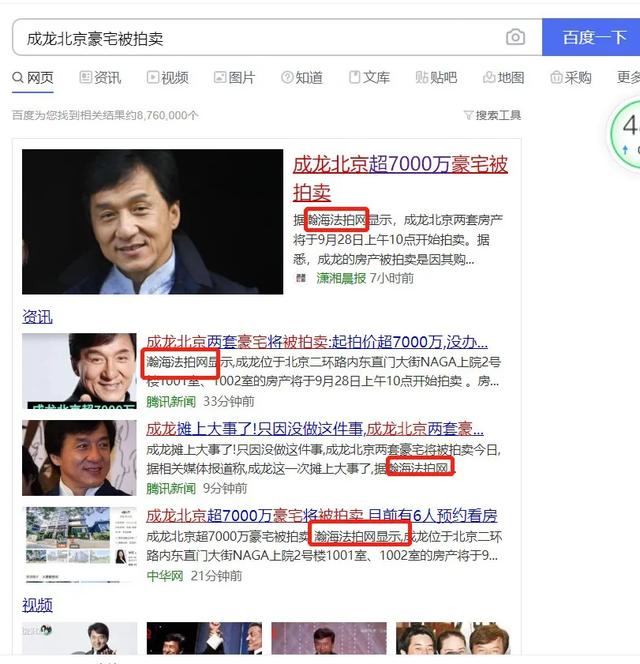Open the 地图 map tab
This screenshot has height=664, width=640.
click(503, 78)
